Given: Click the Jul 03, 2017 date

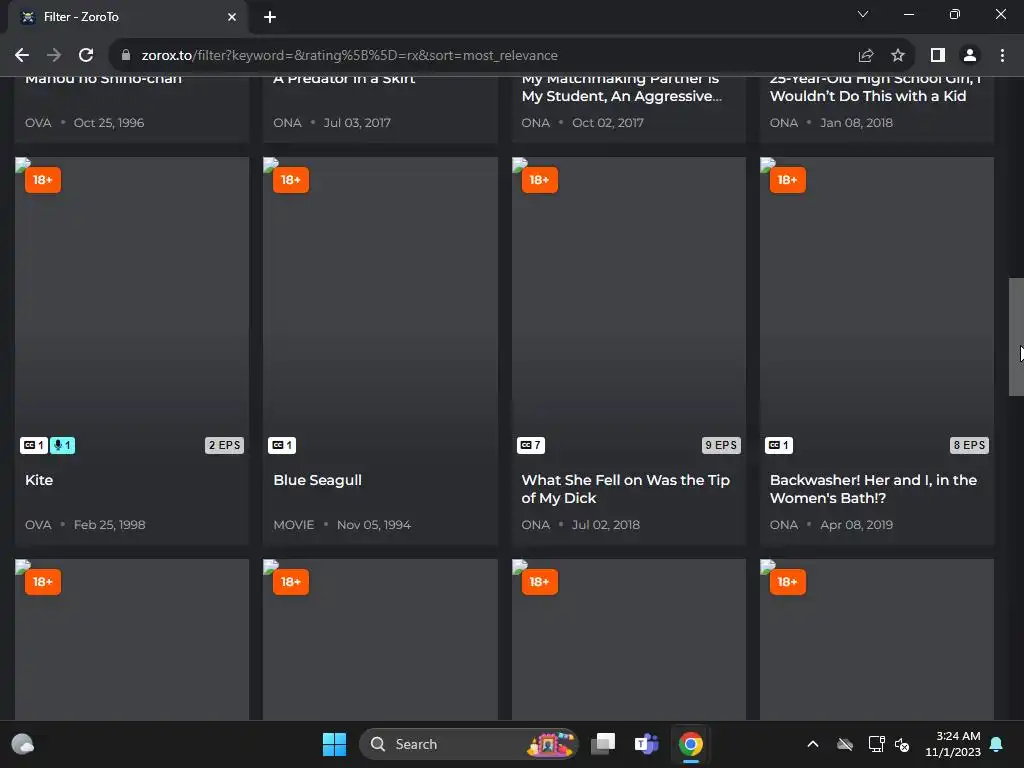Looking at the screenshot, I should (357, 123).
